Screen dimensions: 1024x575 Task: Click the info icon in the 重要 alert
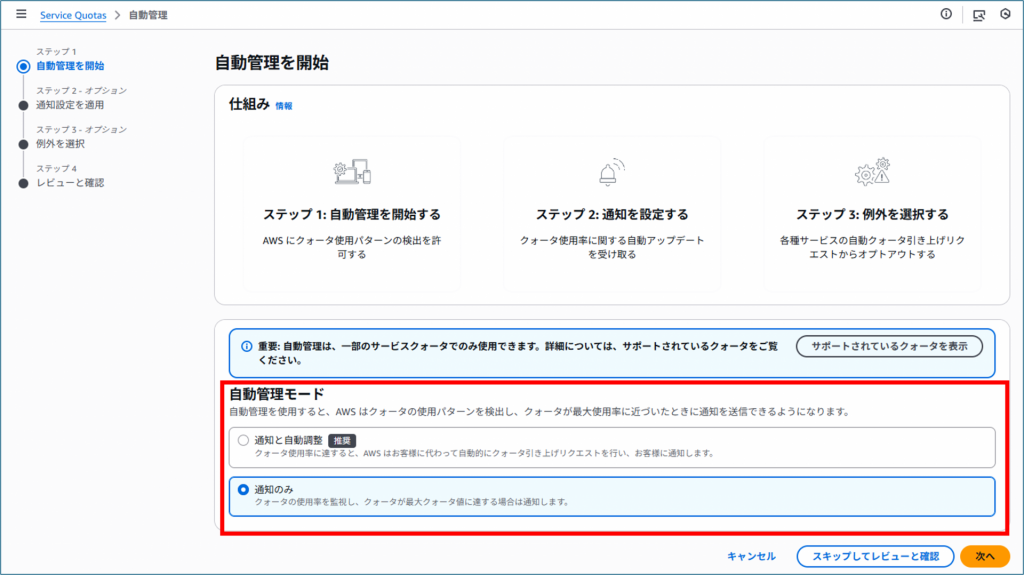point(245,346)
